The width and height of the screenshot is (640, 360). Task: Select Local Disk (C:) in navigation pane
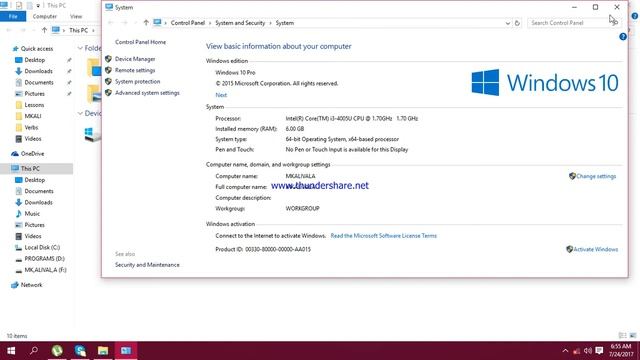tap(42, 248)
